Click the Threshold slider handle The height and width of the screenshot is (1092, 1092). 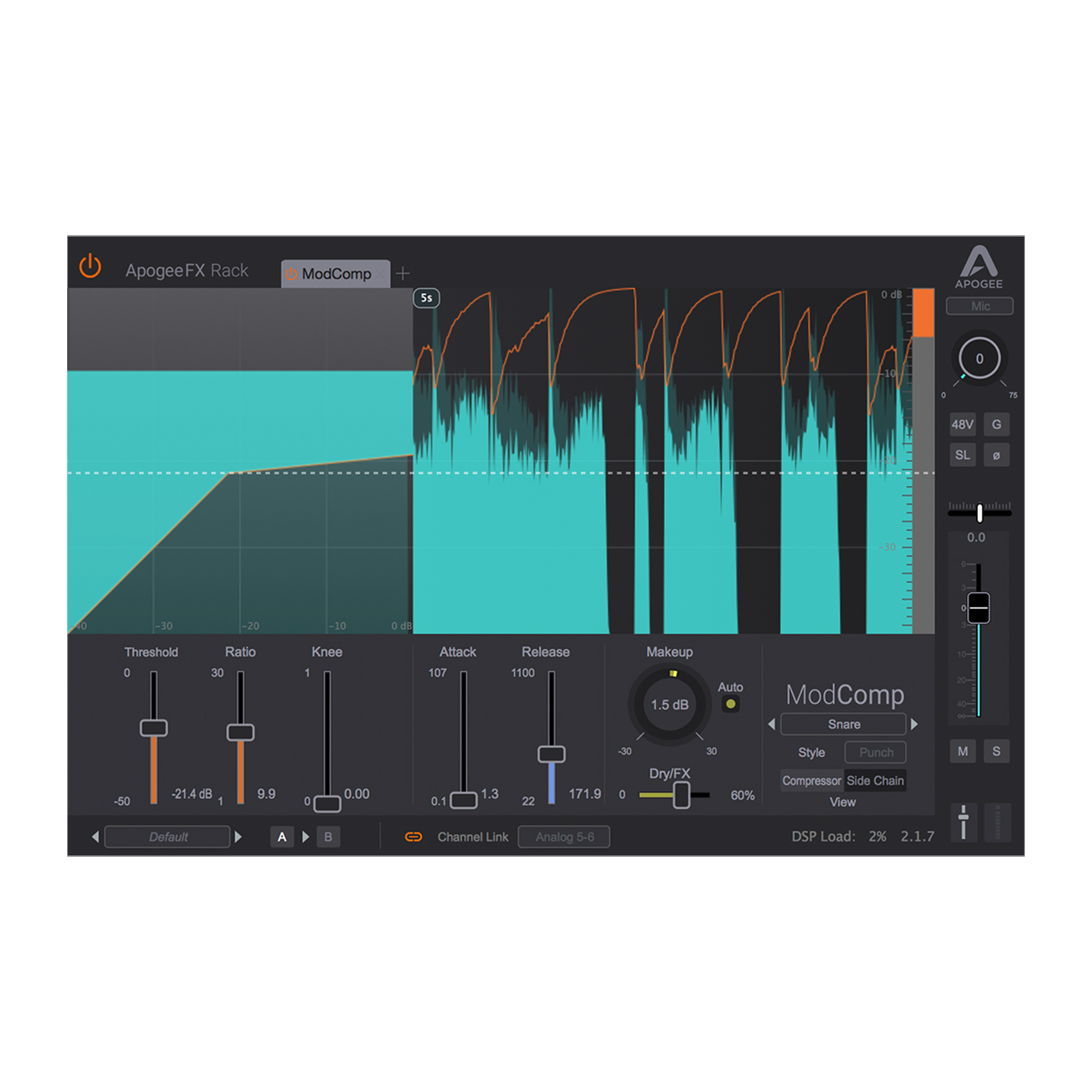point(154,727)
